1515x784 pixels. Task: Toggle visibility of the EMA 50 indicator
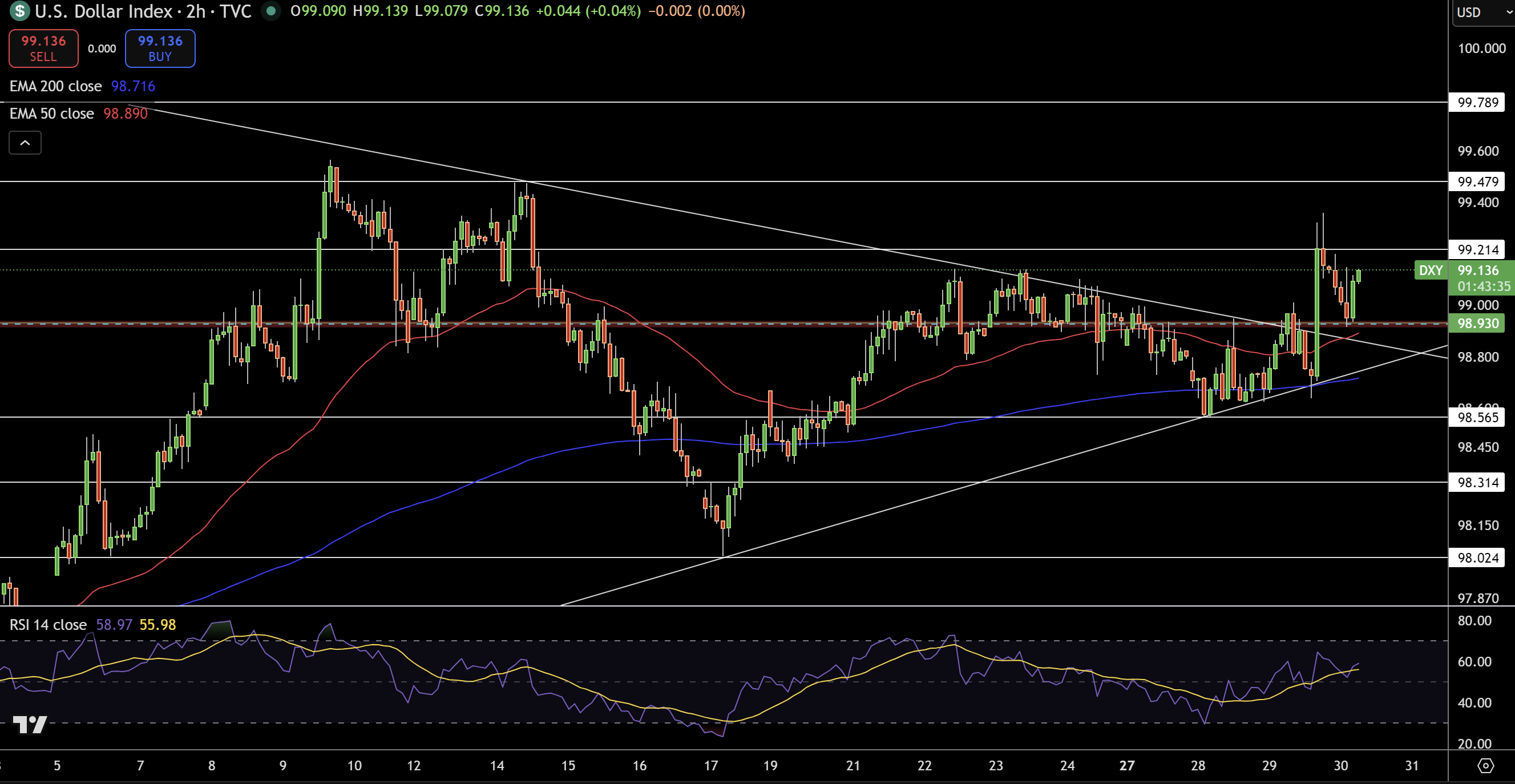[51, 114]
